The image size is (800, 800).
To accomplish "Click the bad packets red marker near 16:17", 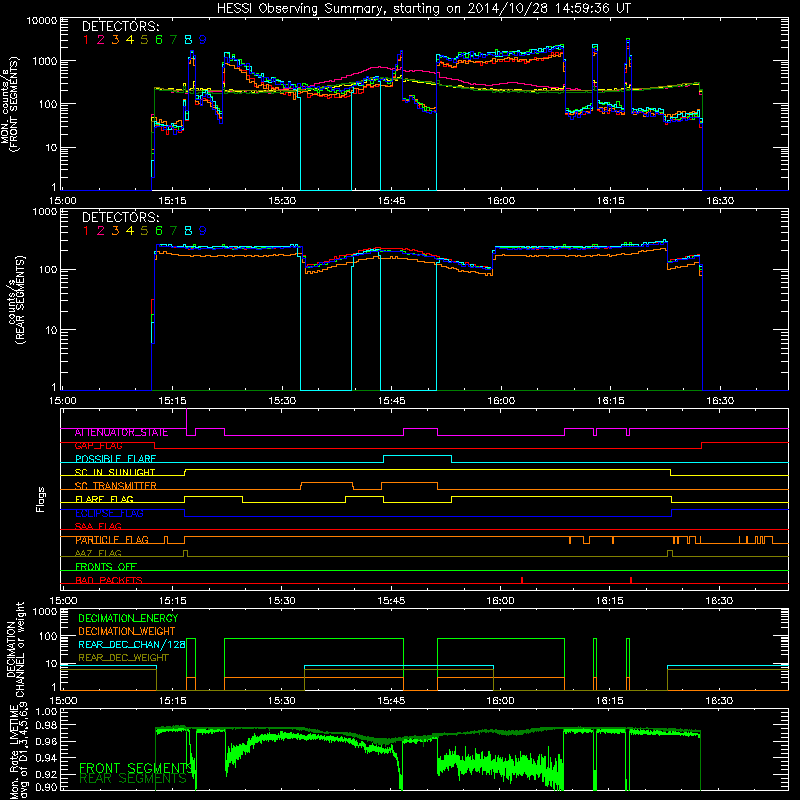I will tap(631, 580).
